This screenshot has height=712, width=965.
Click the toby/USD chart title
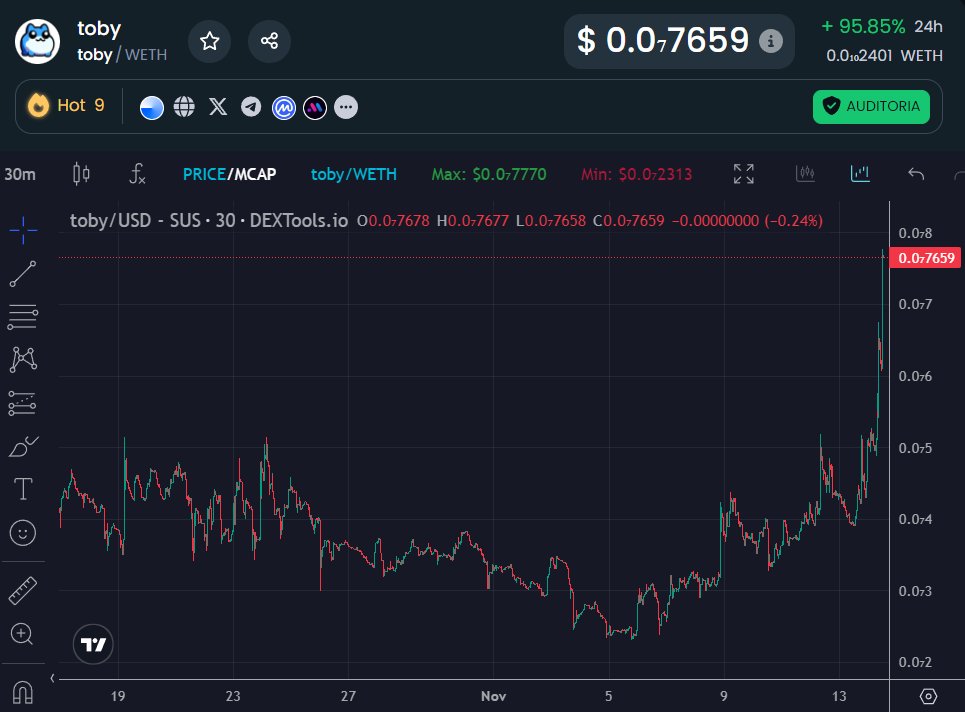coord(209,220)
